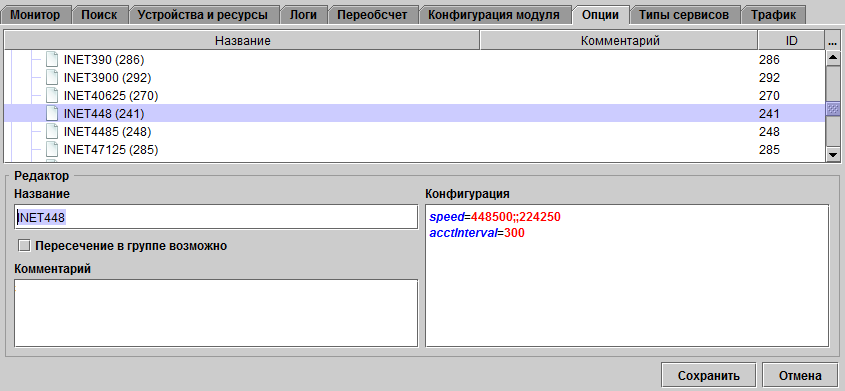Click into the Комментарий text area
The height and width of the screenshot is (391, 845).
pos(216,313)
